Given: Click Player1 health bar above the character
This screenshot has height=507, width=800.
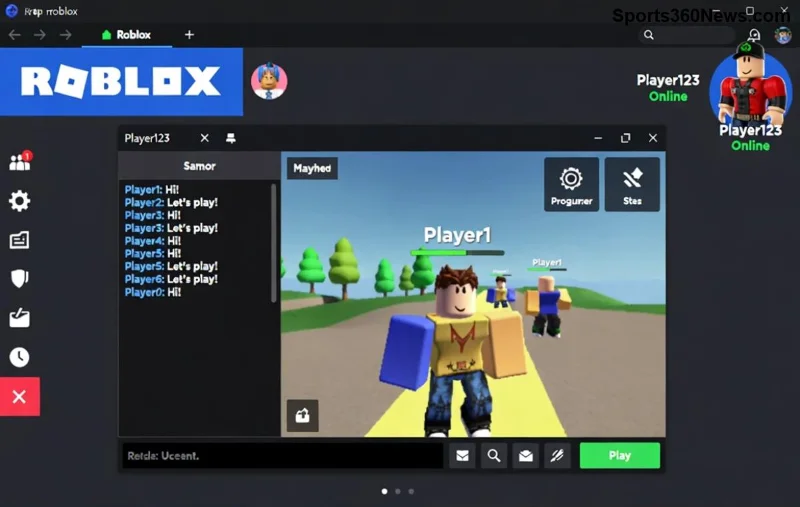Looking at the screenshot, I should [457, 252].
